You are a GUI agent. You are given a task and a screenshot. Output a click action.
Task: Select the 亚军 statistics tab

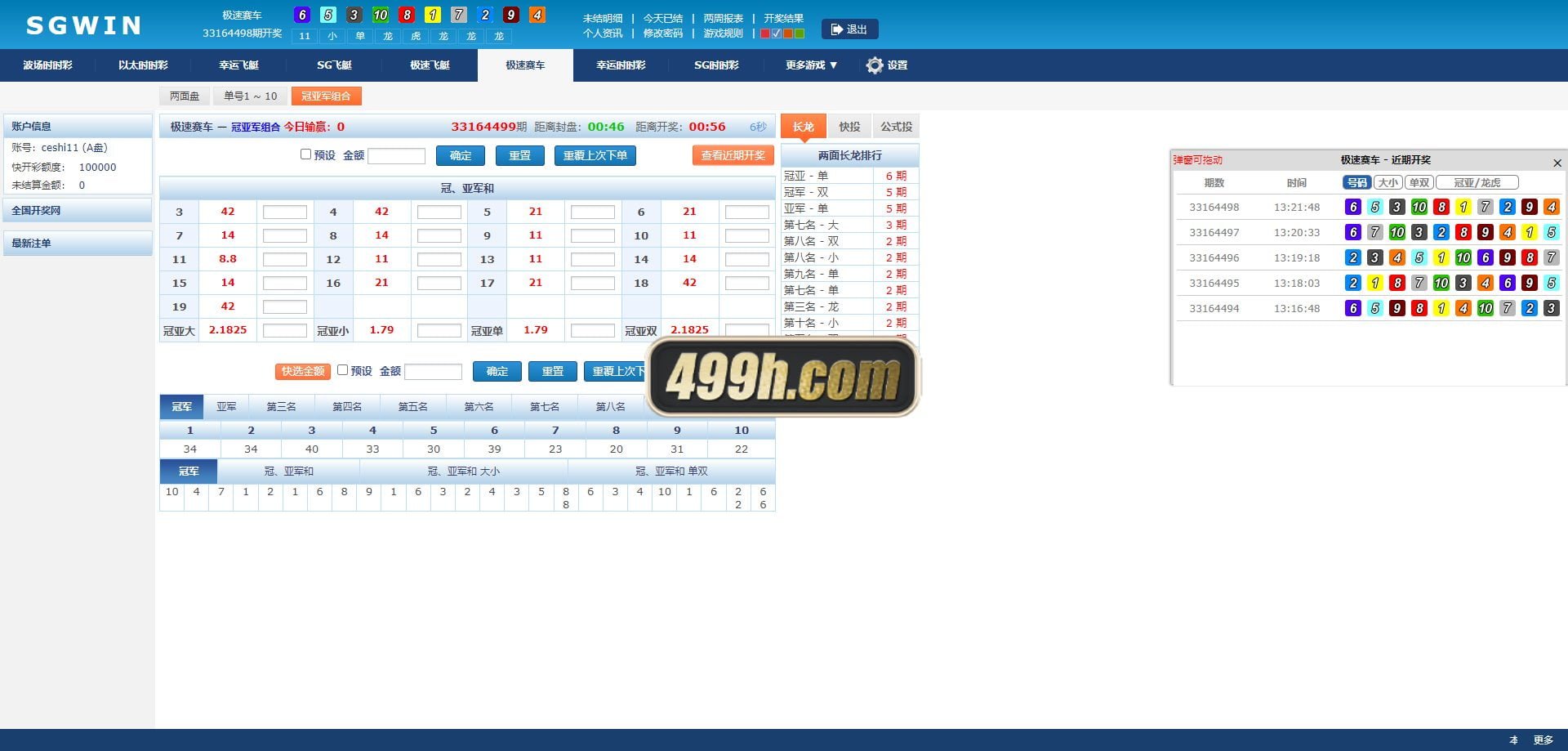click(226, 406)
